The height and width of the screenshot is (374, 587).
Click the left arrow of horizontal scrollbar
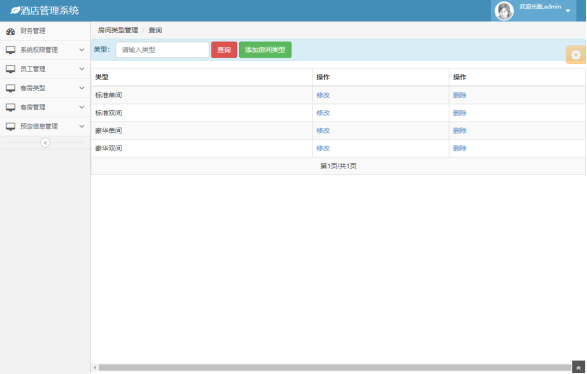click(x=95, y=368)
